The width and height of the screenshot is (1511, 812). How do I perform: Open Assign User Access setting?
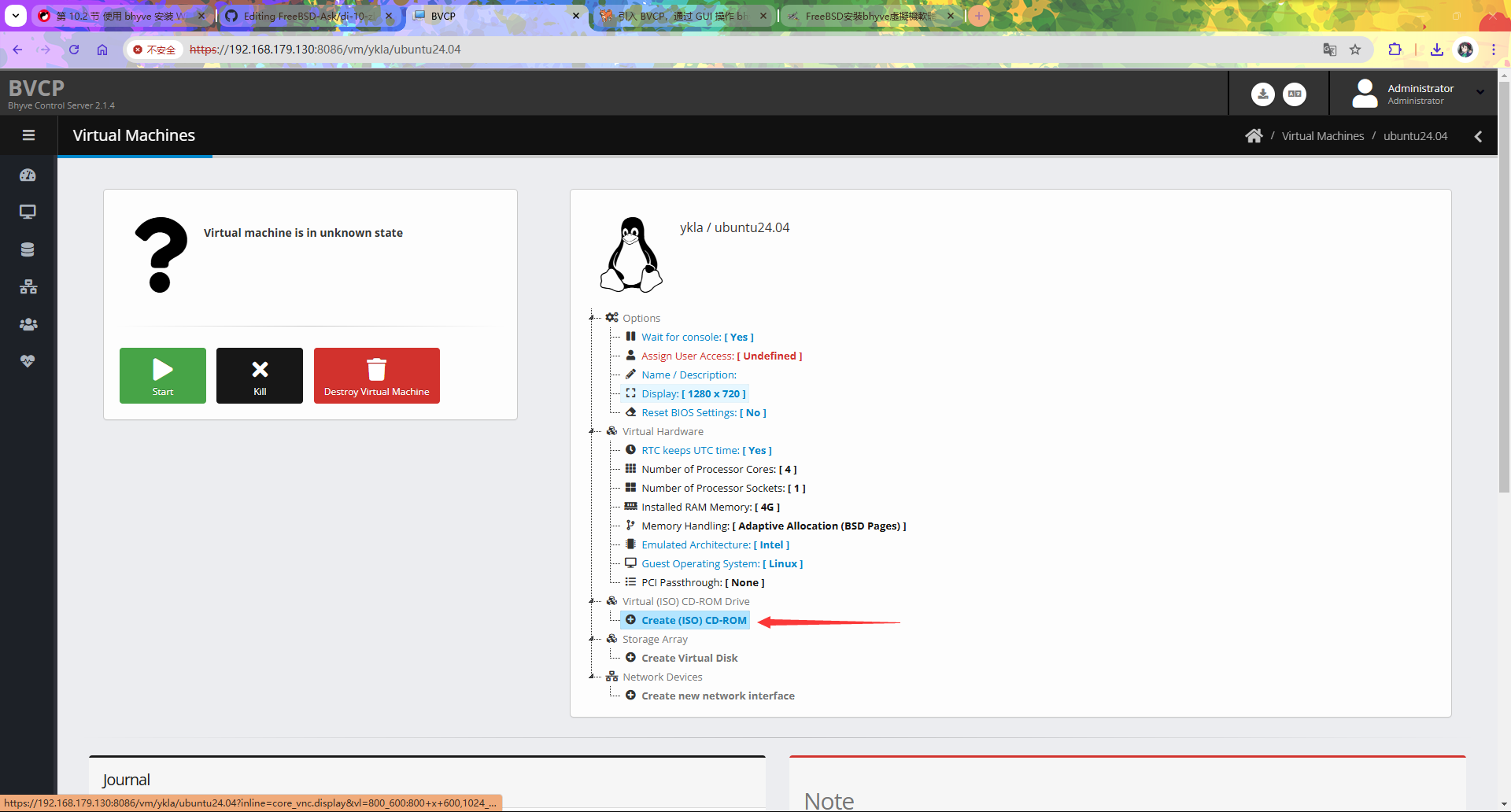722,356
